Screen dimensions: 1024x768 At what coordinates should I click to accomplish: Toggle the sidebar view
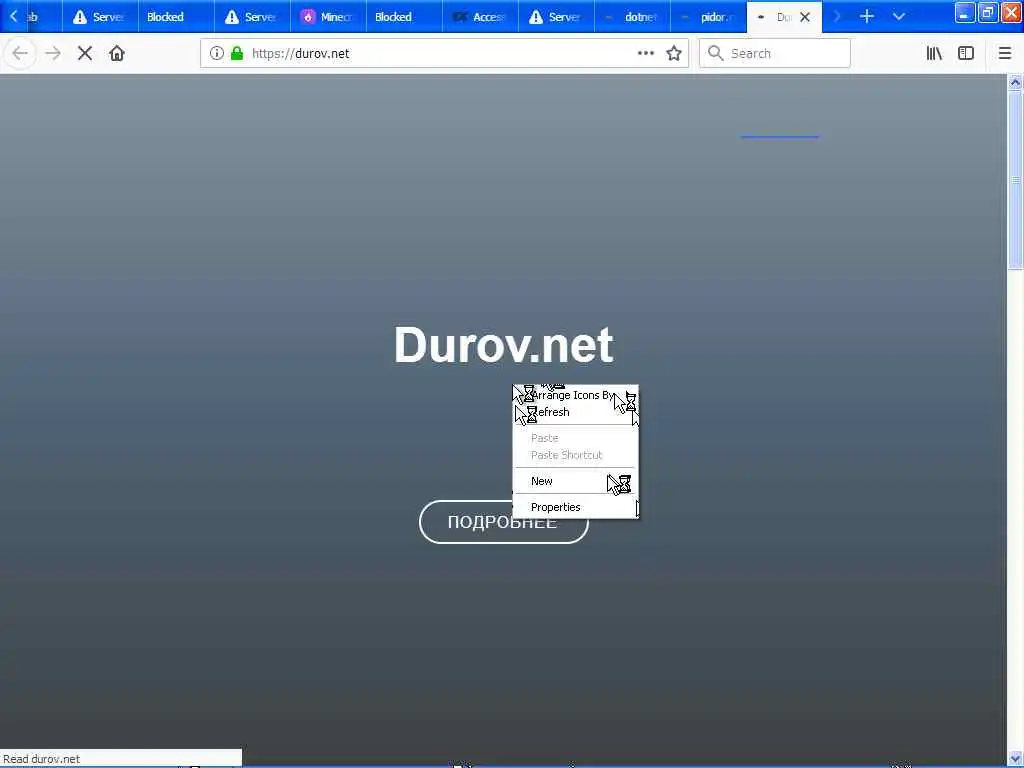tap(966, 53)
